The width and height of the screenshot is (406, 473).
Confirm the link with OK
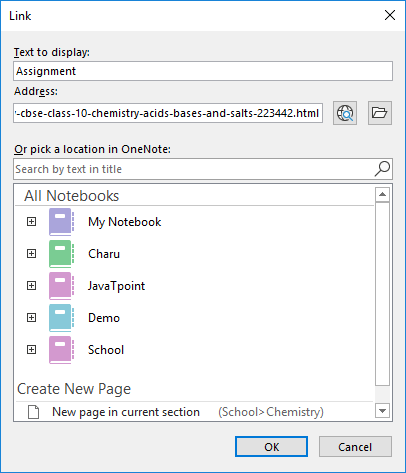click(x=271, y=447)
